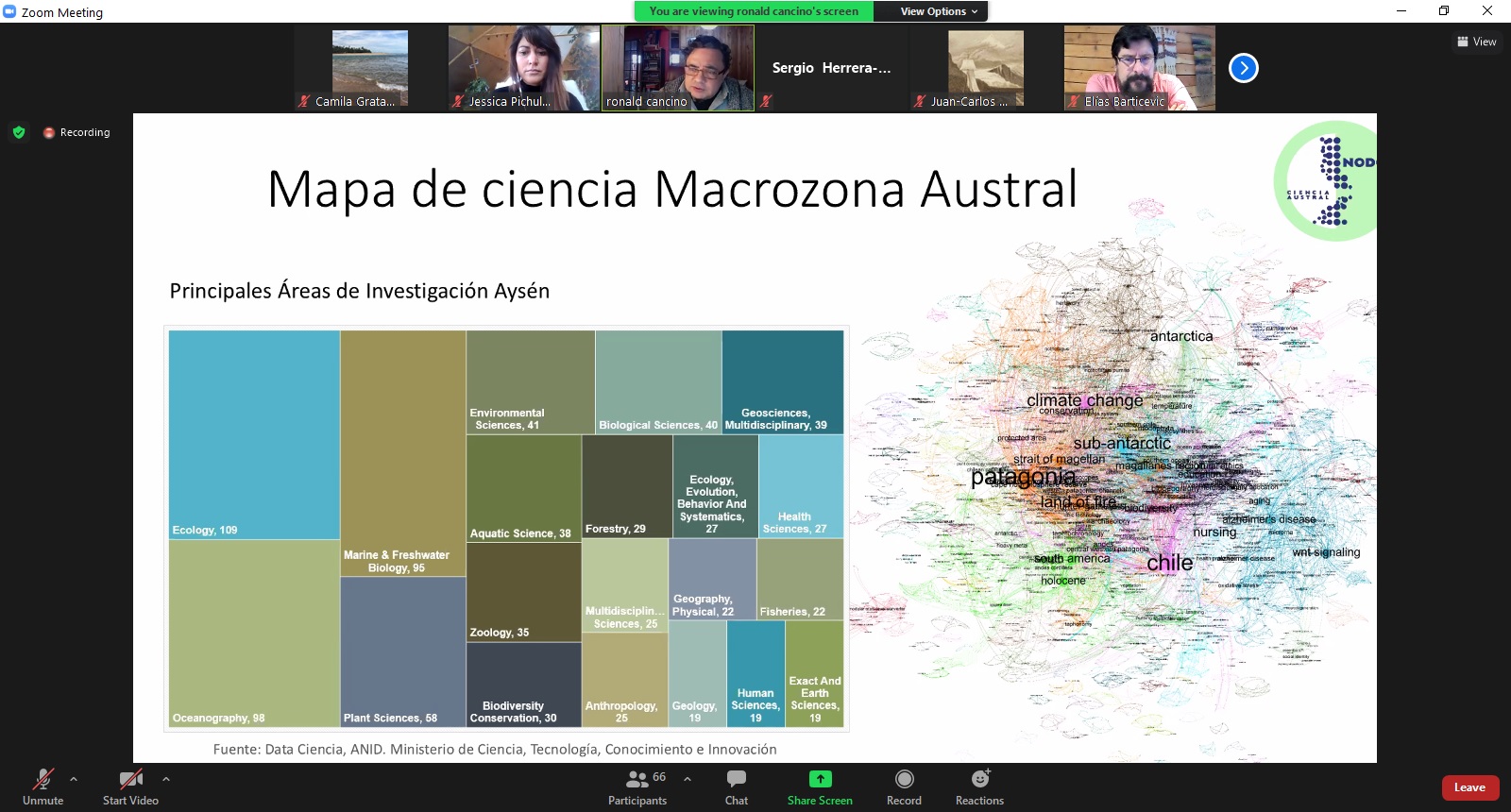Image resolution: width=1511 pixels, height=812 pixels.
Task: Open the Chat panel
Action: [x=737, y=780]
